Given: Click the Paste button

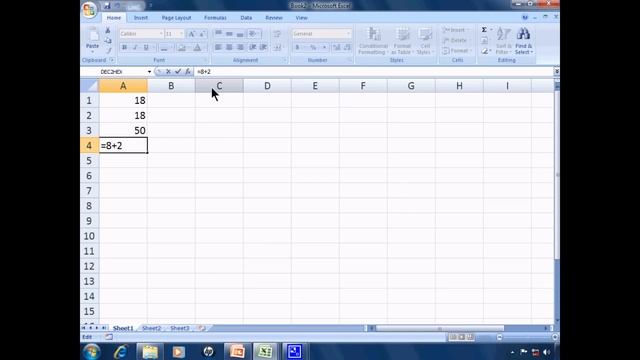Looking at the screenshot, I should pos(93,40).
